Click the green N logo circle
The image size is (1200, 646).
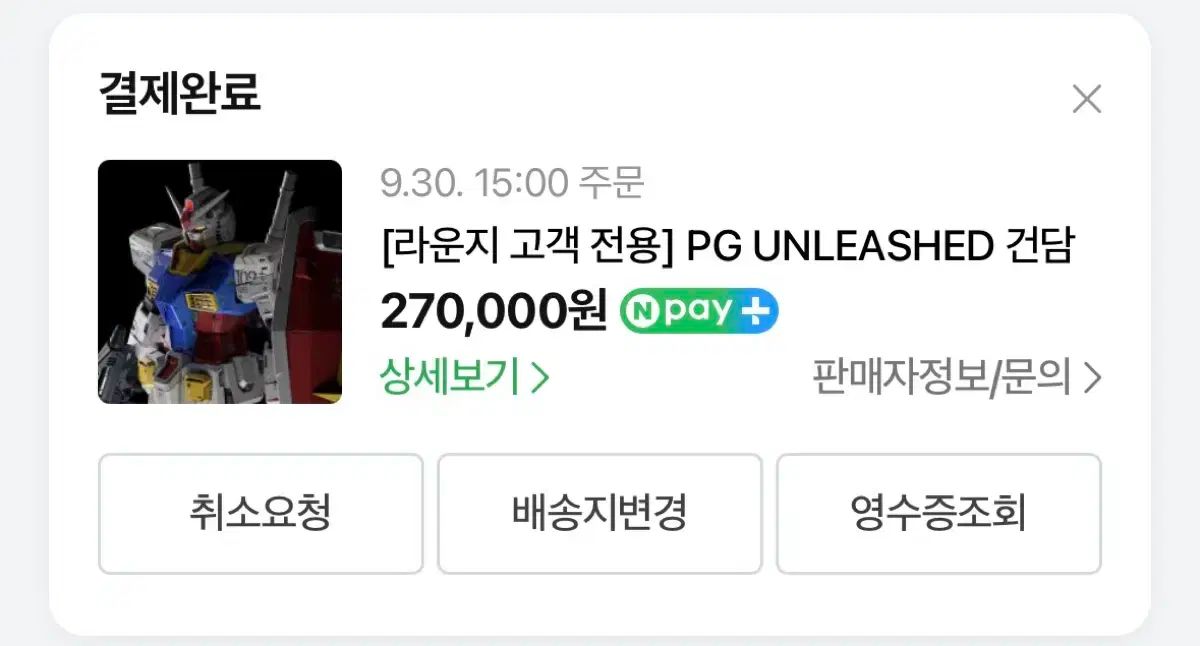tap(643, 312)
